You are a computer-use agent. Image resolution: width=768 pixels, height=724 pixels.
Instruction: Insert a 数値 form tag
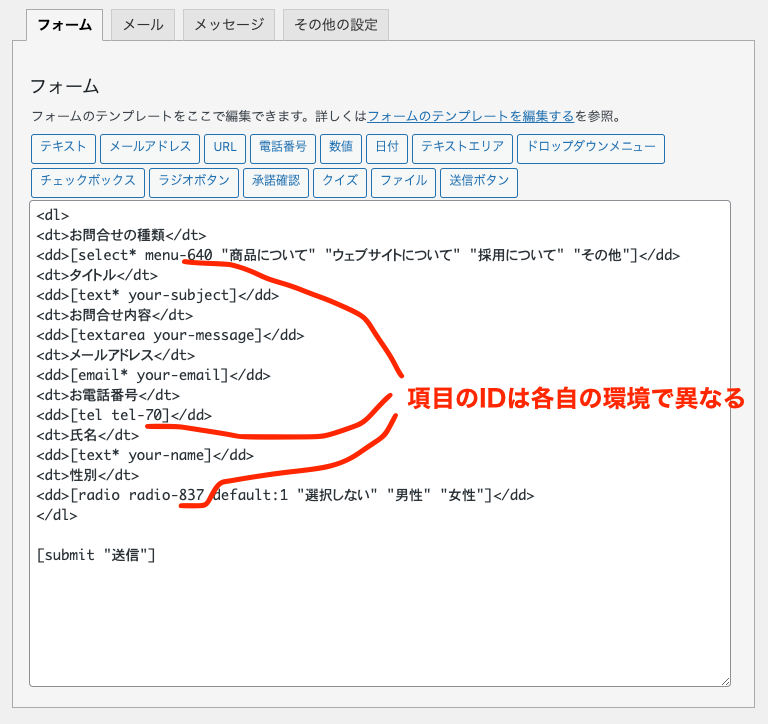coord(341,148)
